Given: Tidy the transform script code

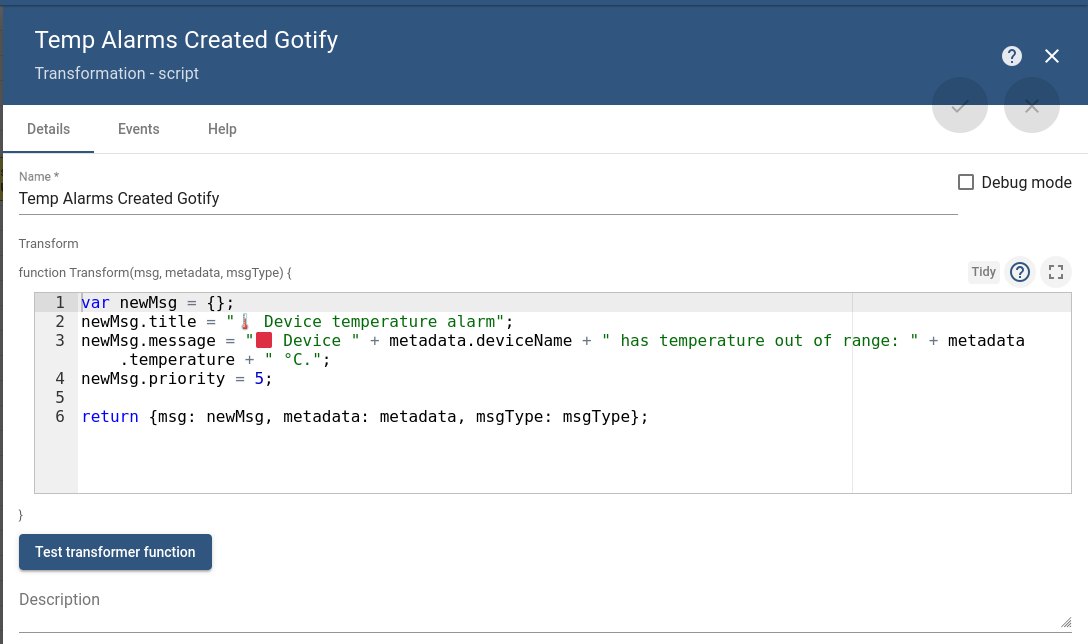Looking at the screenshot, I should coord(984,272).
